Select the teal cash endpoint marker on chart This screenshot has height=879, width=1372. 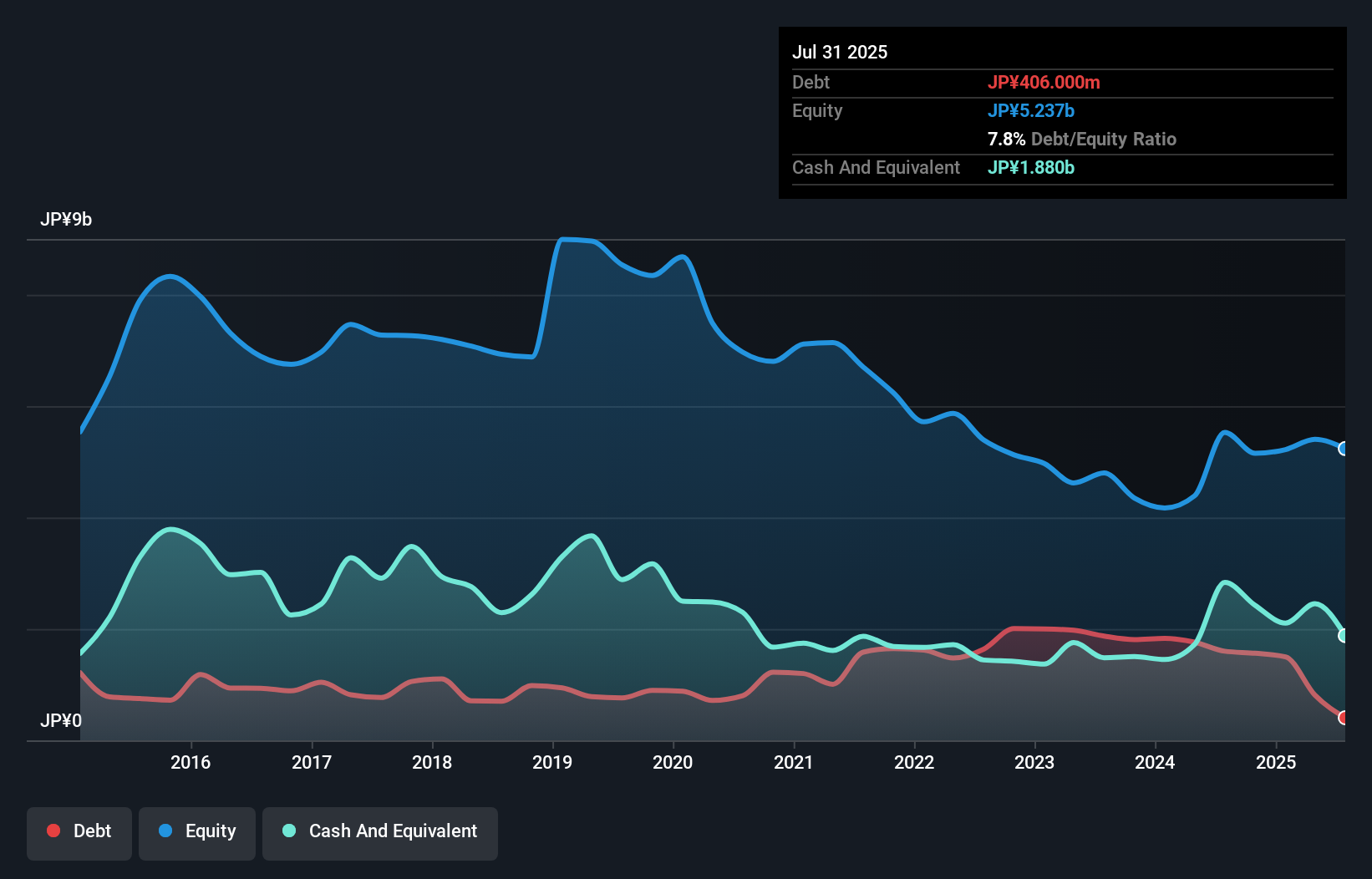(1344, 635)
